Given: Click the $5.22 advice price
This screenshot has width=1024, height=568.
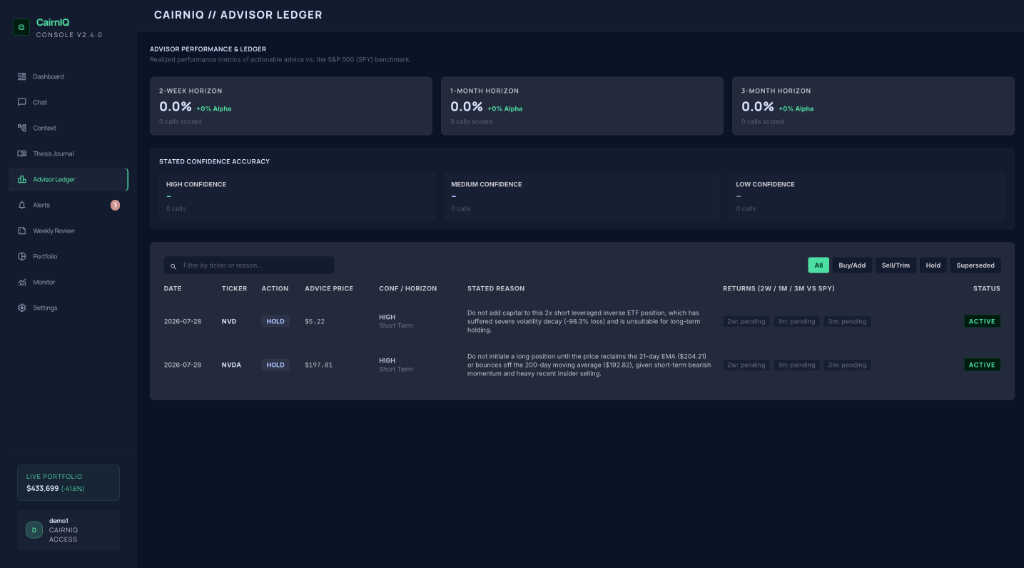Looking at the screenshot, I should pyautogui.click(x=314, y=321).
